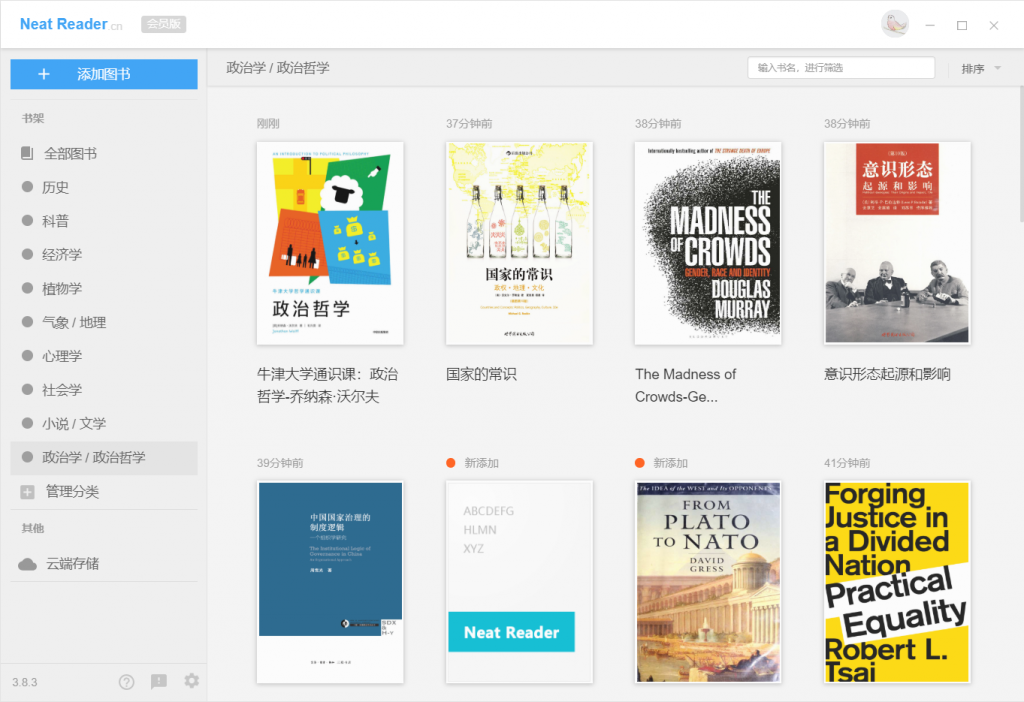Open the settings gear icon
Image resolution: width=1024 pixels, height=702 pixels.
tap(191, 681)
